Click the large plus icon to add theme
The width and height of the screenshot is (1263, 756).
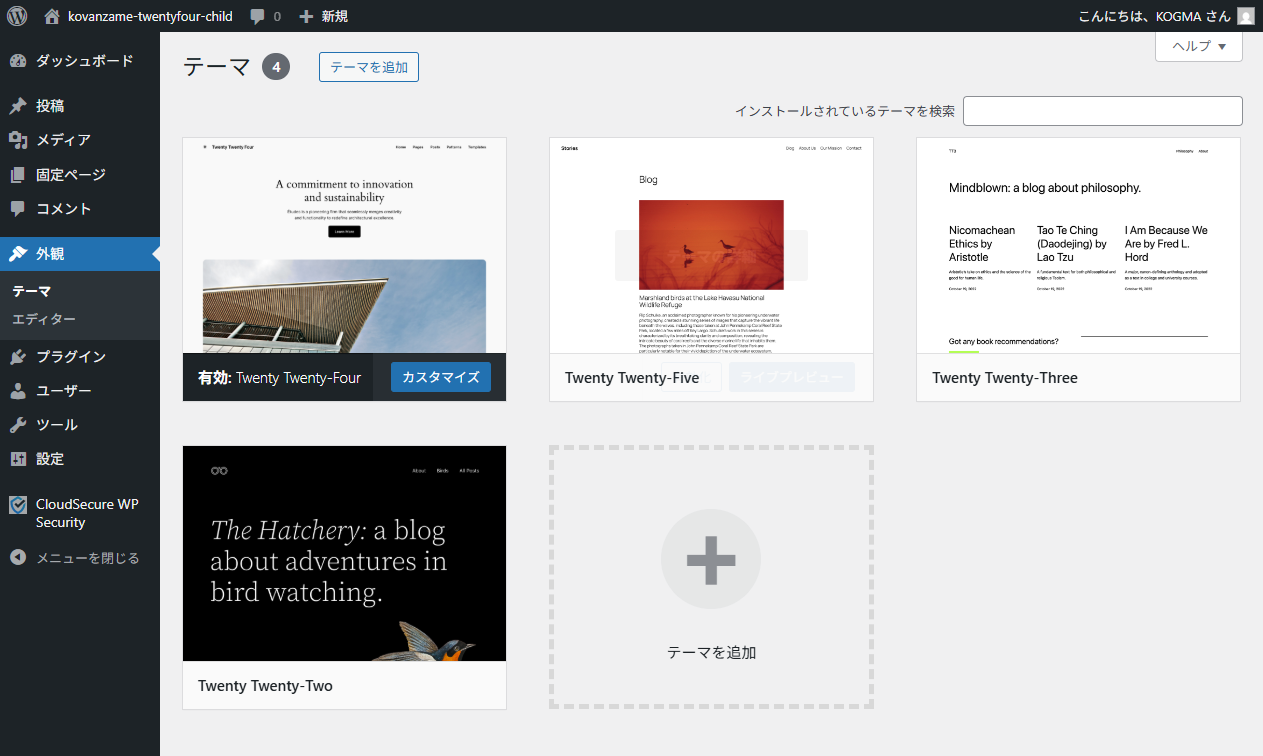tap(711, 559)
